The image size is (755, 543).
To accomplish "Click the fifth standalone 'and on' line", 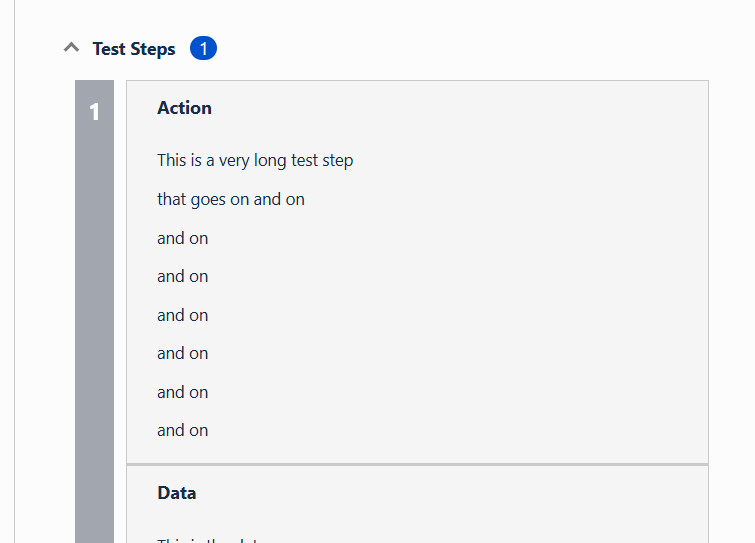I will pyautogui.click(x=183, y=392).
